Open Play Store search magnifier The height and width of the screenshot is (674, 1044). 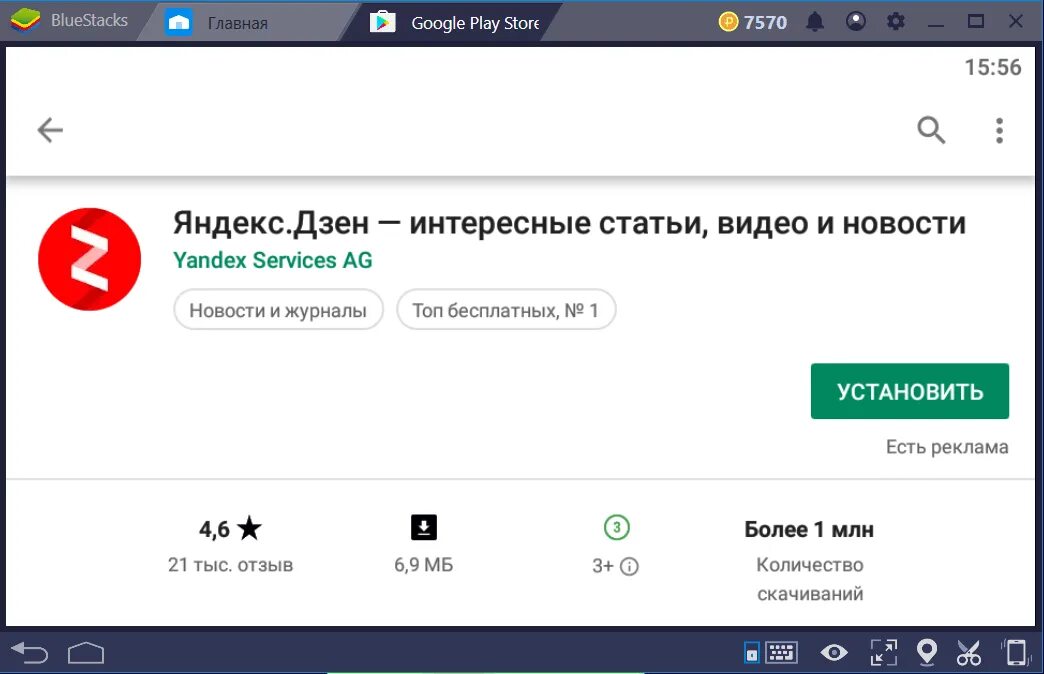(x=931, y=130)
